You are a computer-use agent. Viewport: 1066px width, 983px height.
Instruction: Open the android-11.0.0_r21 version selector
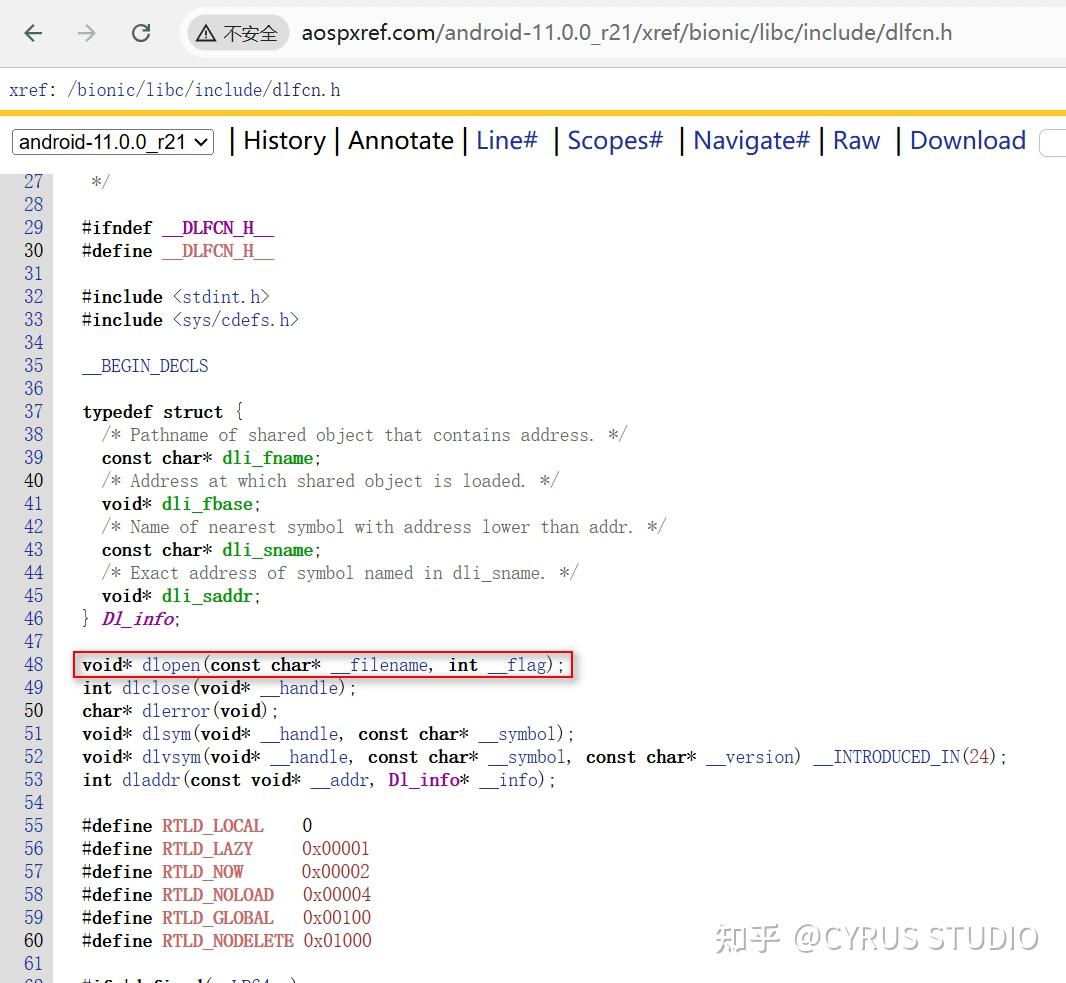tap(111, 141)
